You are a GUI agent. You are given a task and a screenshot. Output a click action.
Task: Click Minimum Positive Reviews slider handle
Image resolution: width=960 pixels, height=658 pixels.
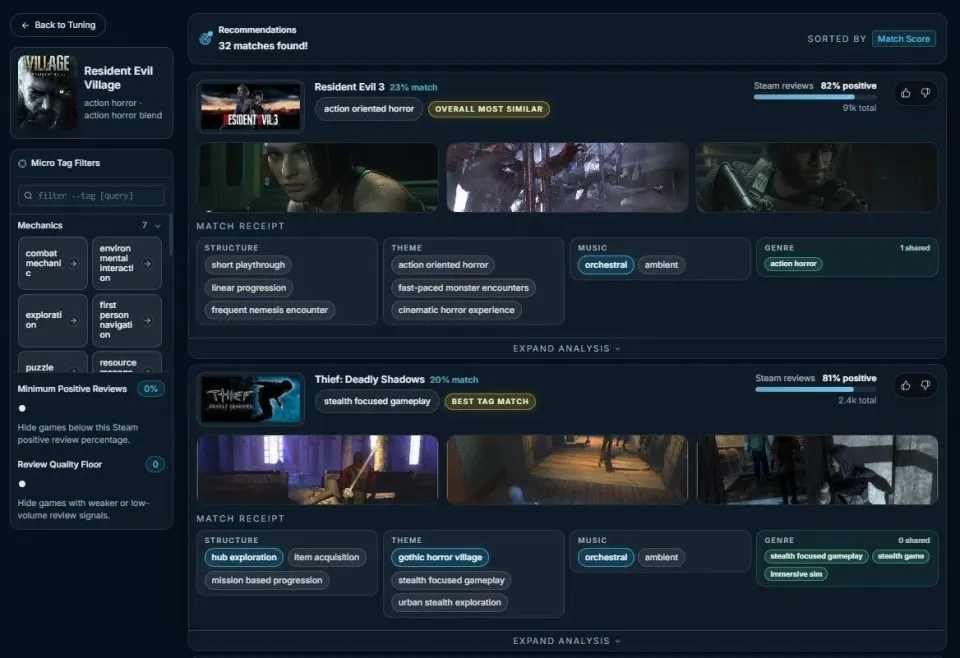coord(22,408)
